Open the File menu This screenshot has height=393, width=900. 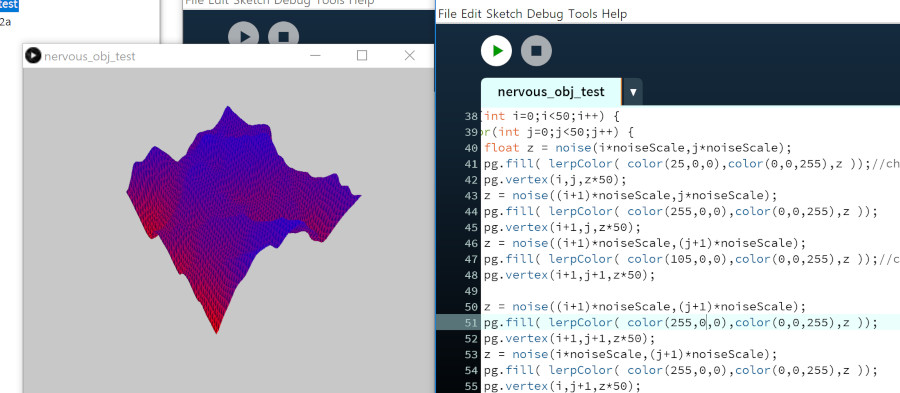point(447,14)
